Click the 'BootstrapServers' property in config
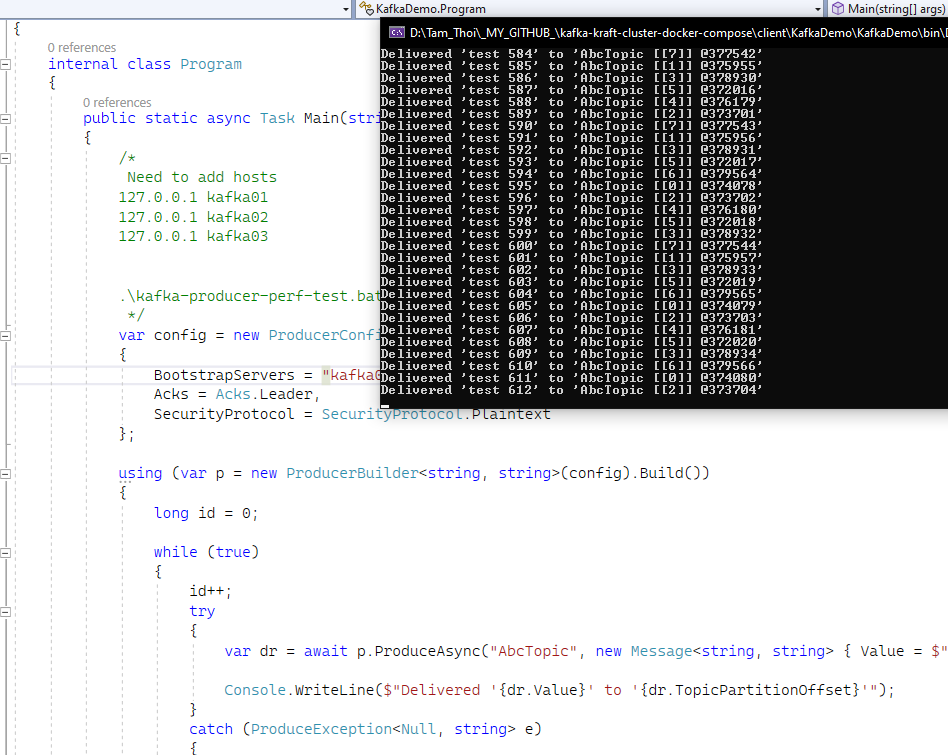This screenshot has width=948, height=755. (224, 375)
